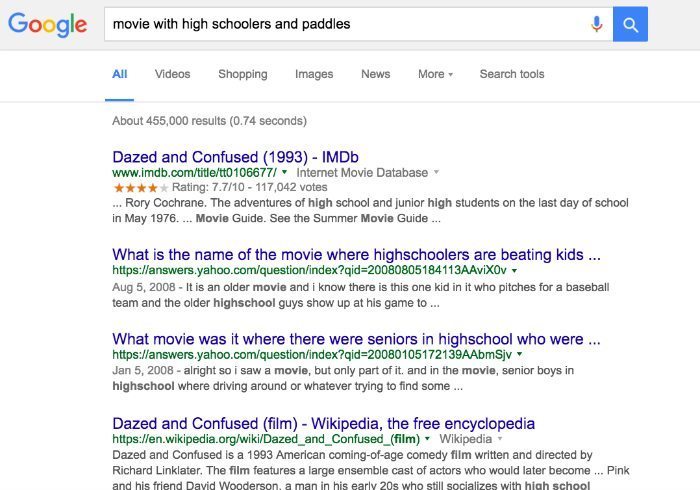Viewport: 700px width, 490px height.
Task: Expand arrow next to imdb.com URL
Action: (x=285, y=172)
